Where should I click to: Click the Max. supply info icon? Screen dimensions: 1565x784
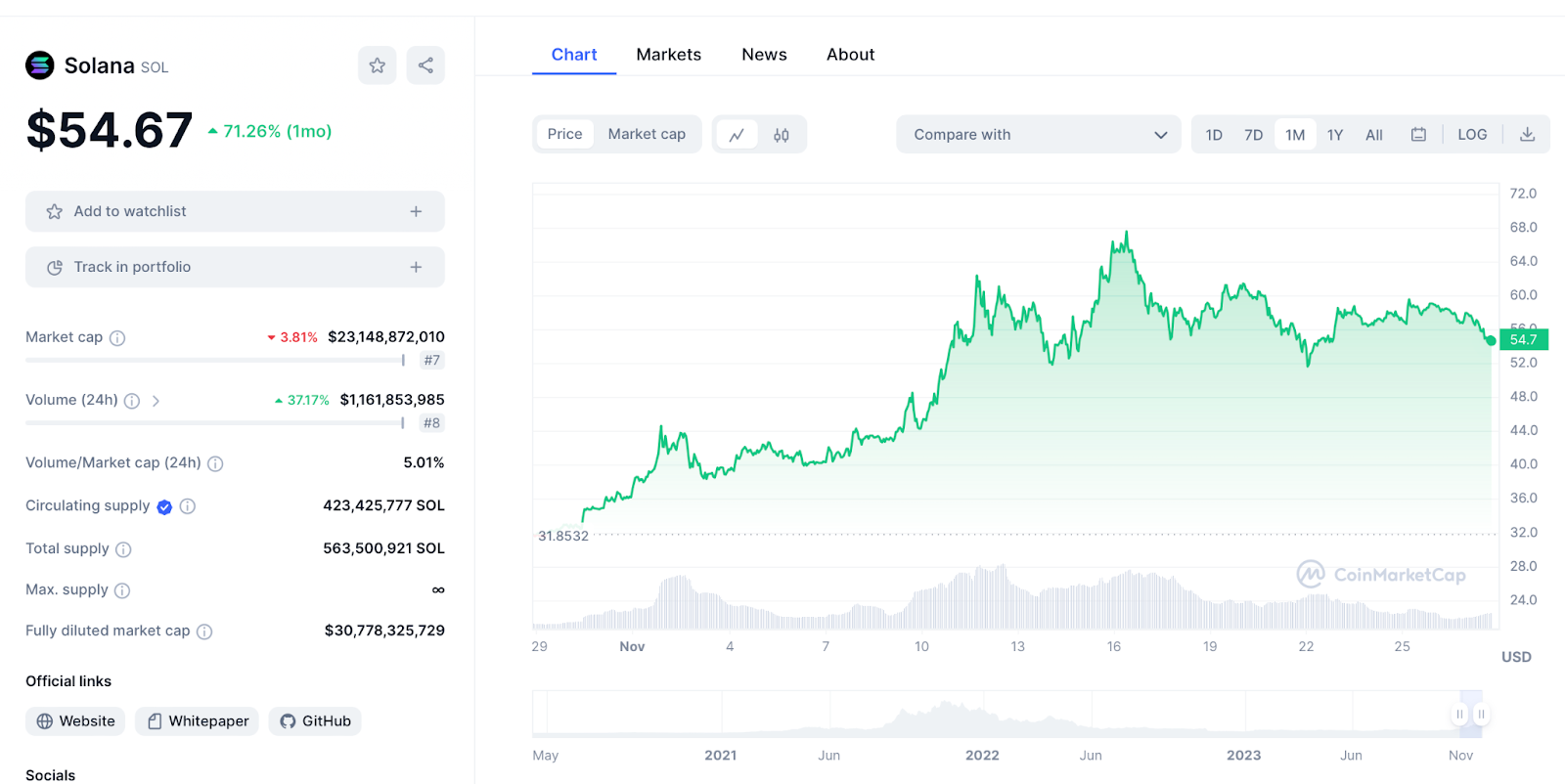122,590
